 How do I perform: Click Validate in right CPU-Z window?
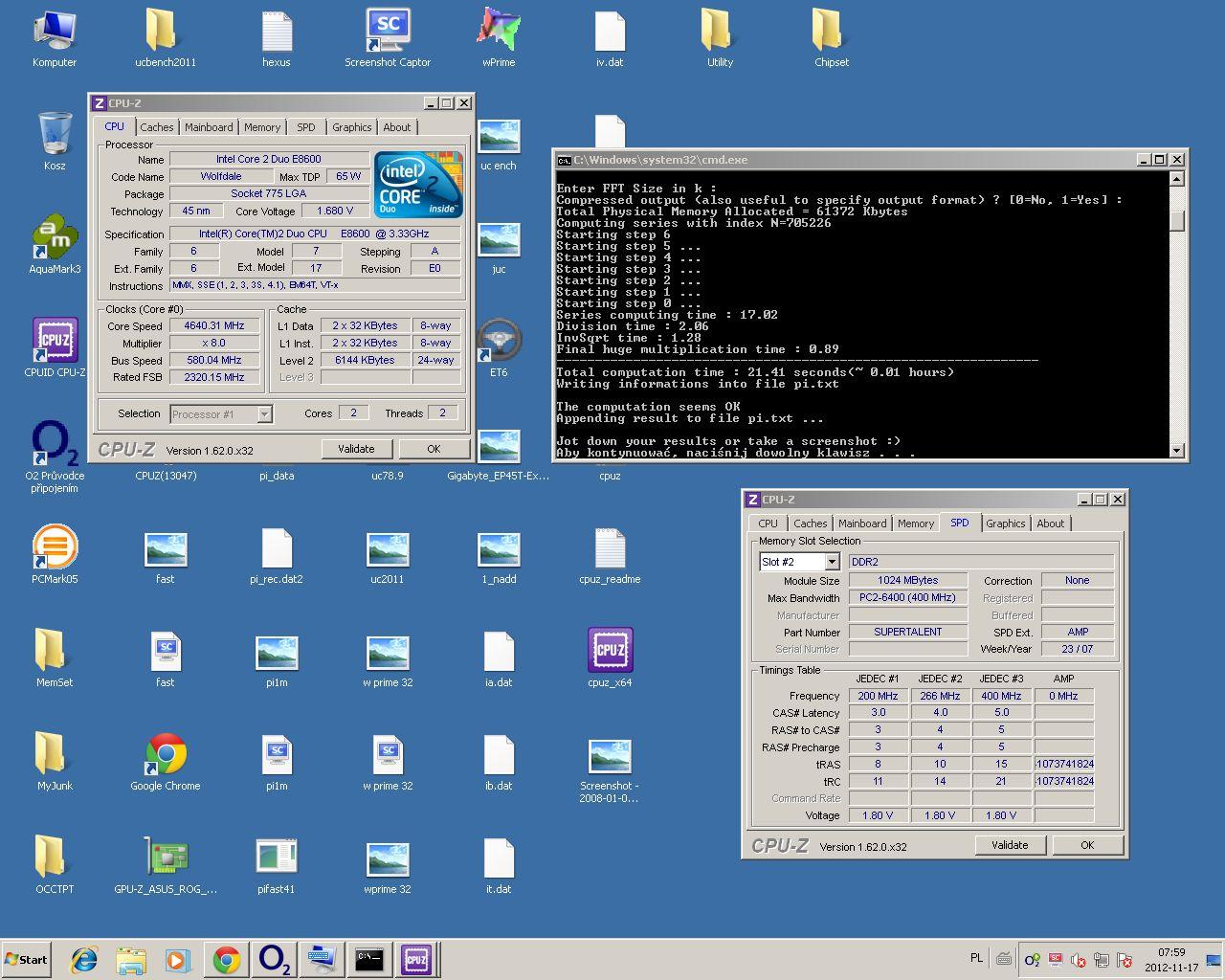pyautogui.click(x=1010, y=845)
